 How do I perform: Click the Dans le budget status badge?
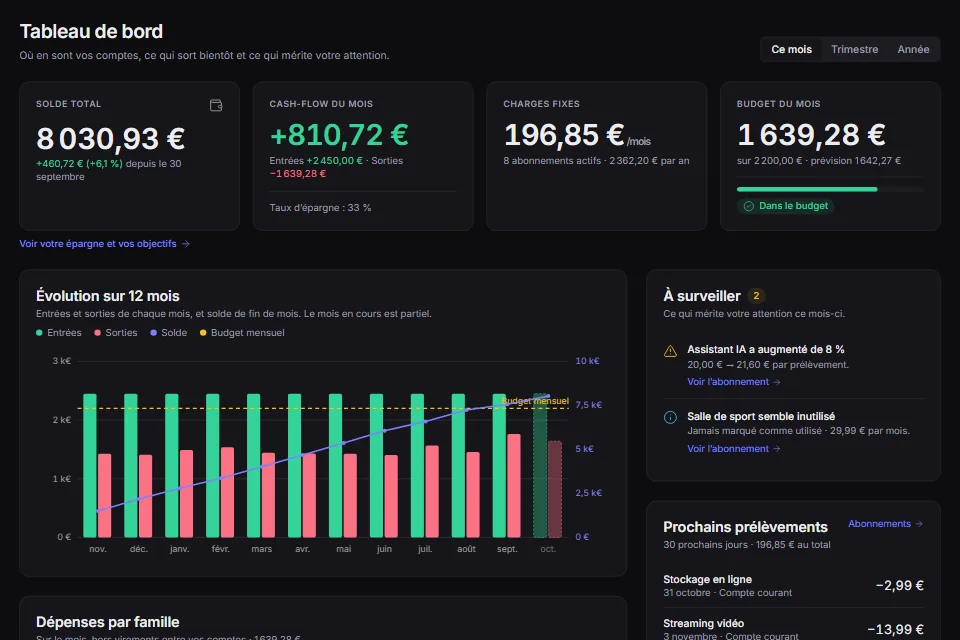click(x=786, y=206)
